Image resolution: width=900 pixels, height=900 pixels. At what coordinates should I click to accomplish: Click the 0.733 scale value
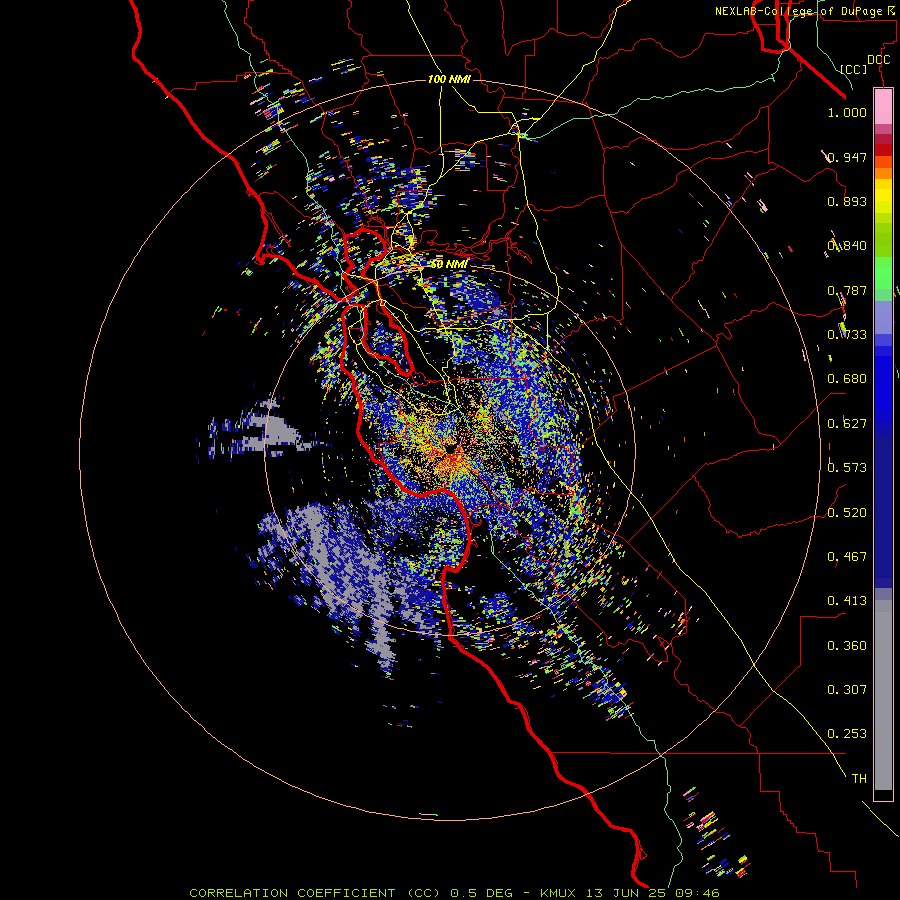[x=847, y=335]
